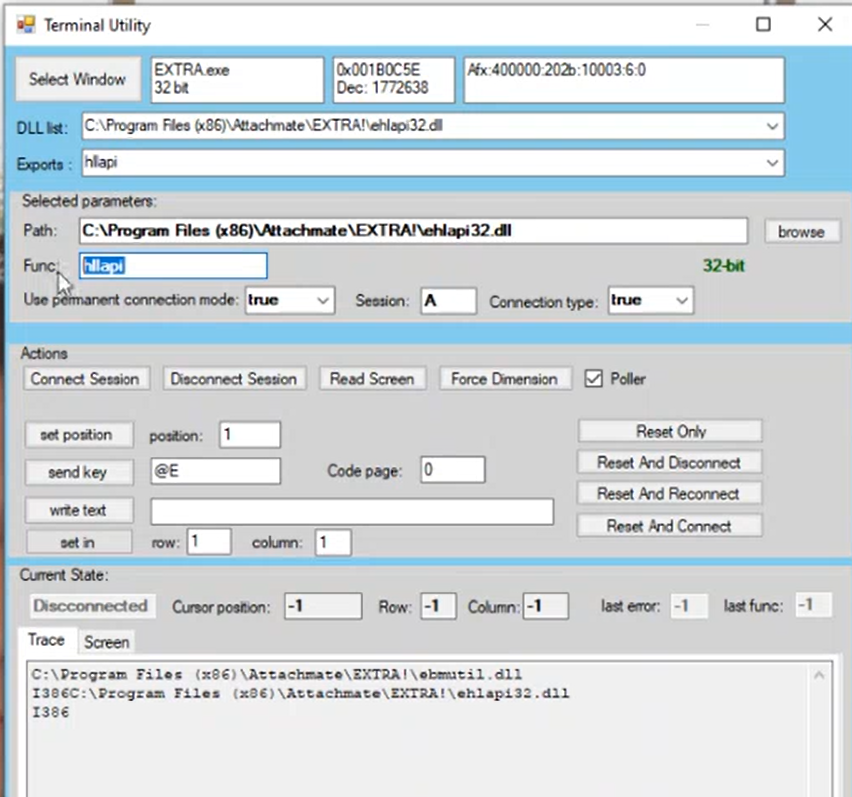The image size is (852, 797).
Task: Click the write text button
Action: point(79,510)
